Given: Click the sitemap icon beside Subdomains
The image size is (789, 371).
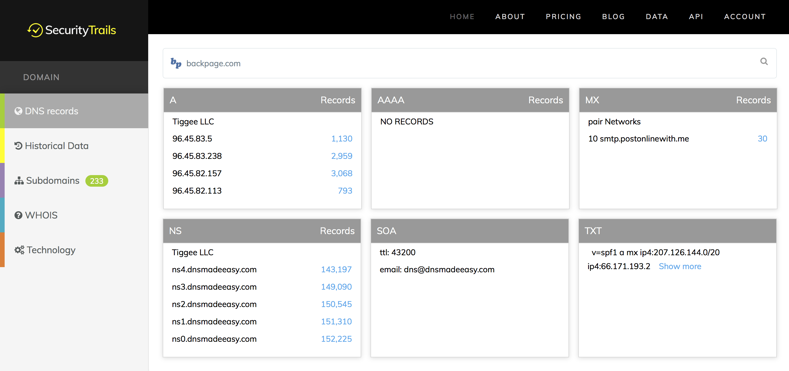Looking at the screenshot, I should coord(19,181).
